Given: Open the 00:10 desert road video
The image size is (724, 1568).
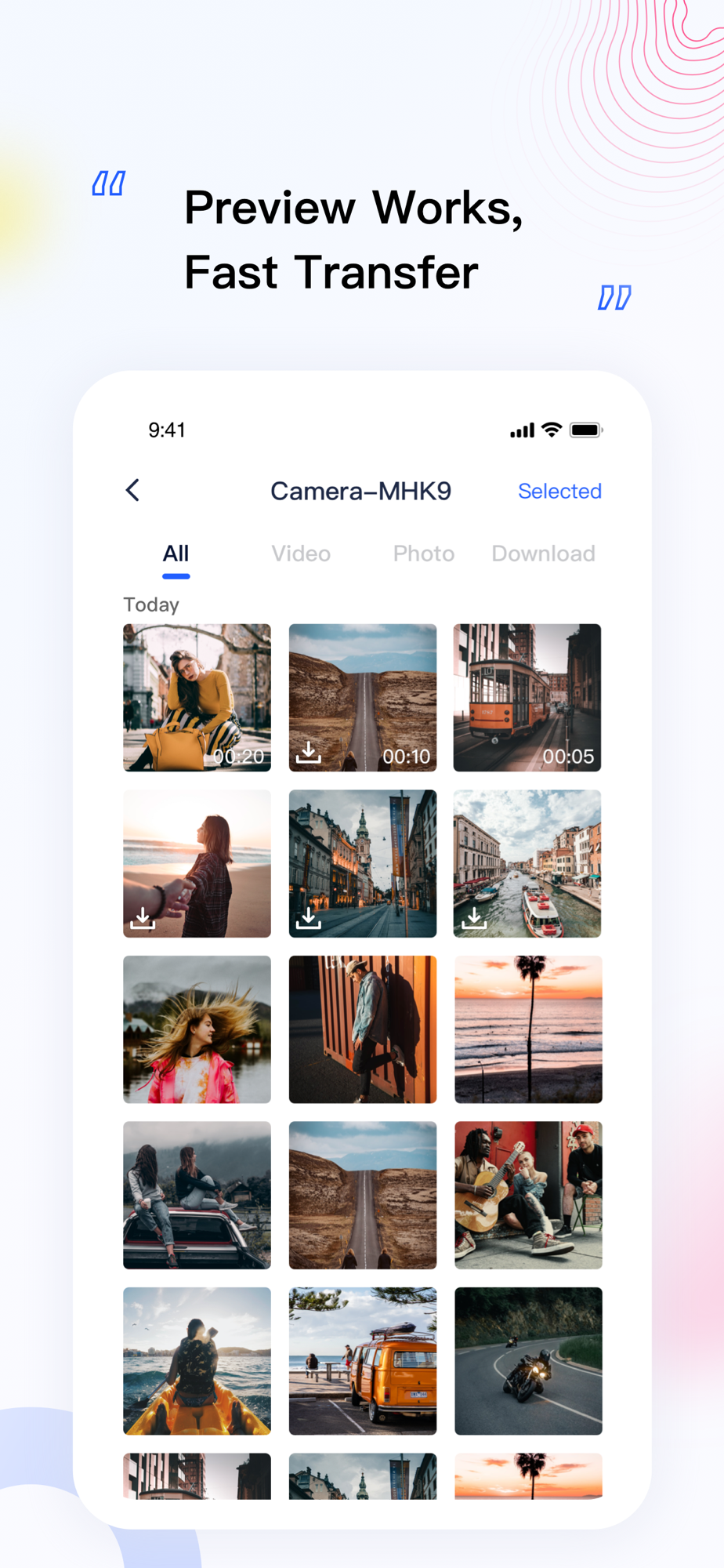Looking at the screenshot, I should pyautogui.click(x=363, y=698).
